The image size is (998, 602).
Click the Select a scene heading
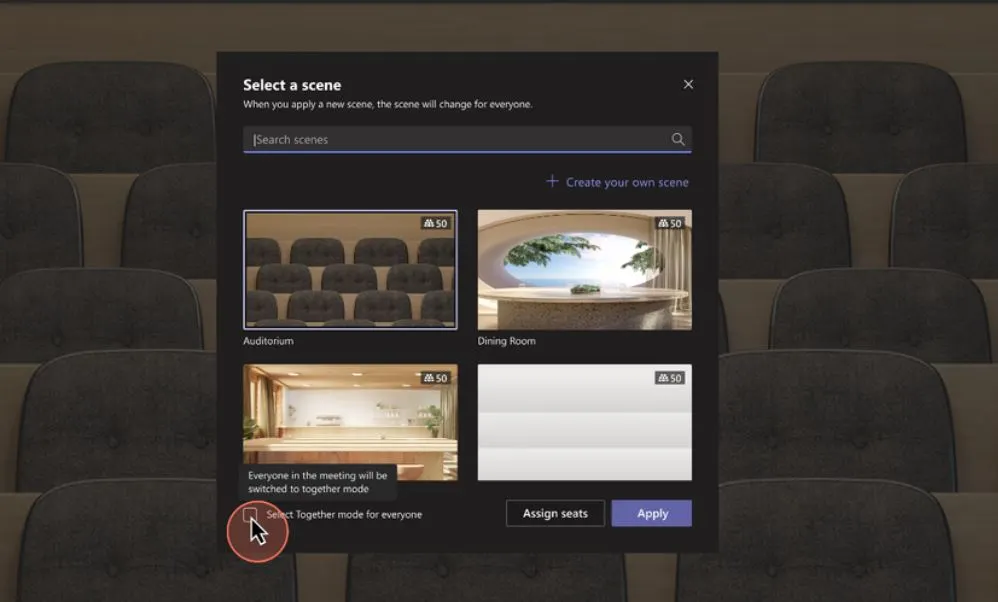[x=292, y=85]
